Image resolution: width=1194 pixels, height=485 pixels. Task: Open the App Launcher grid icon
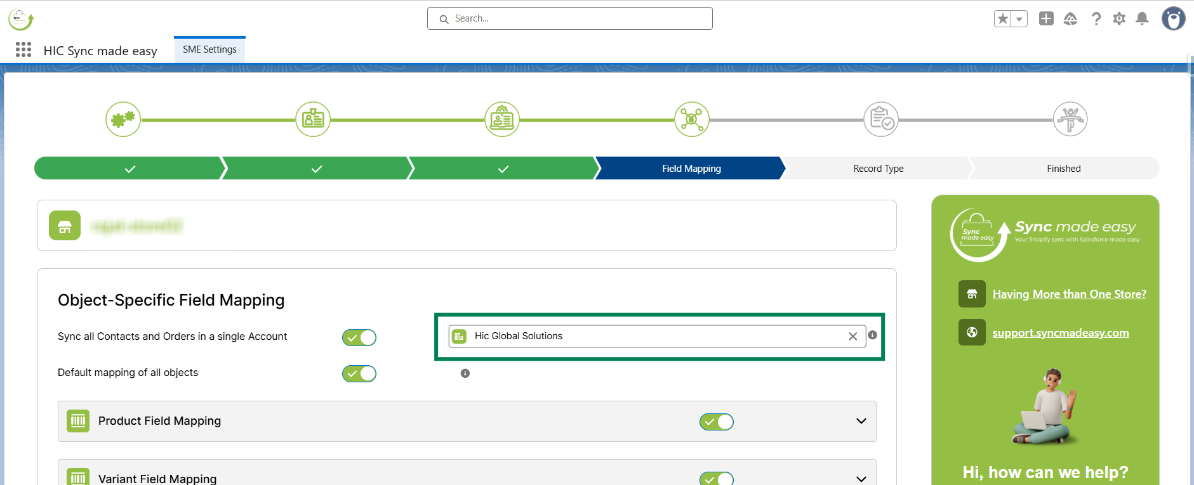point(24,50)
